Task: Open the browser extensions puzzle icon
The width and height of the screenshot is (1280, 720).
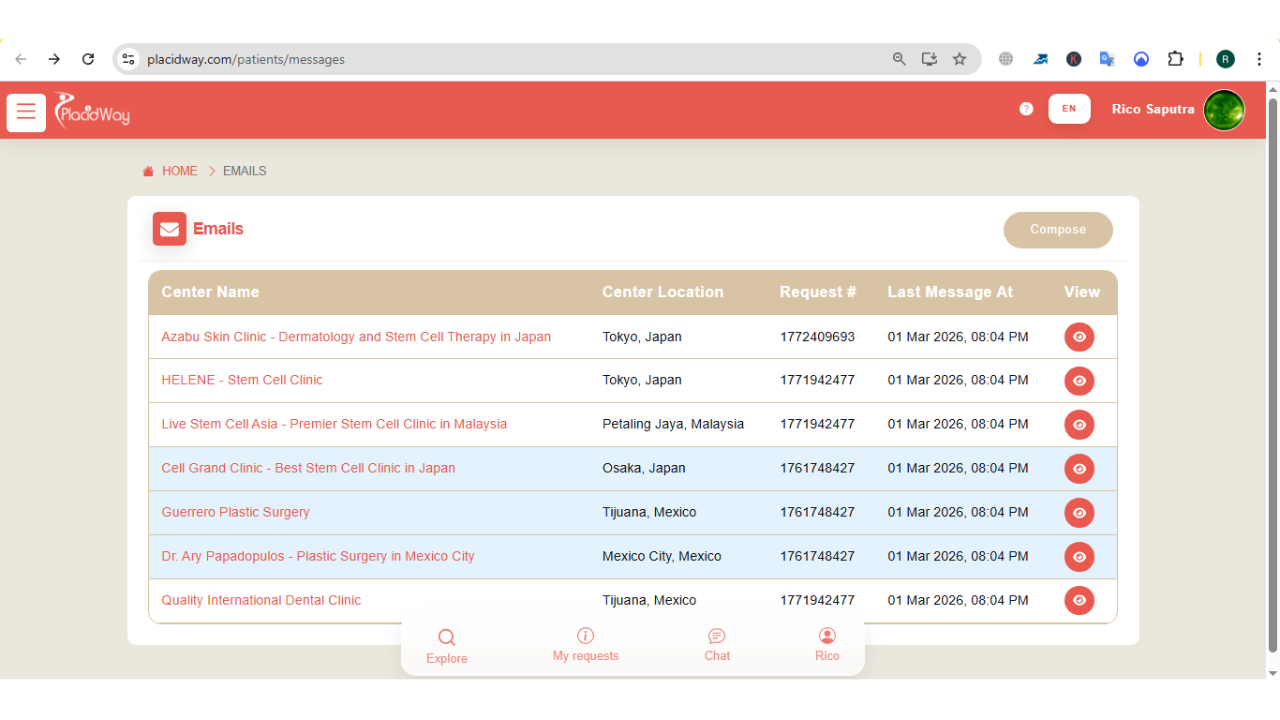Action: pyautogui.click(x=1175, y=58)
